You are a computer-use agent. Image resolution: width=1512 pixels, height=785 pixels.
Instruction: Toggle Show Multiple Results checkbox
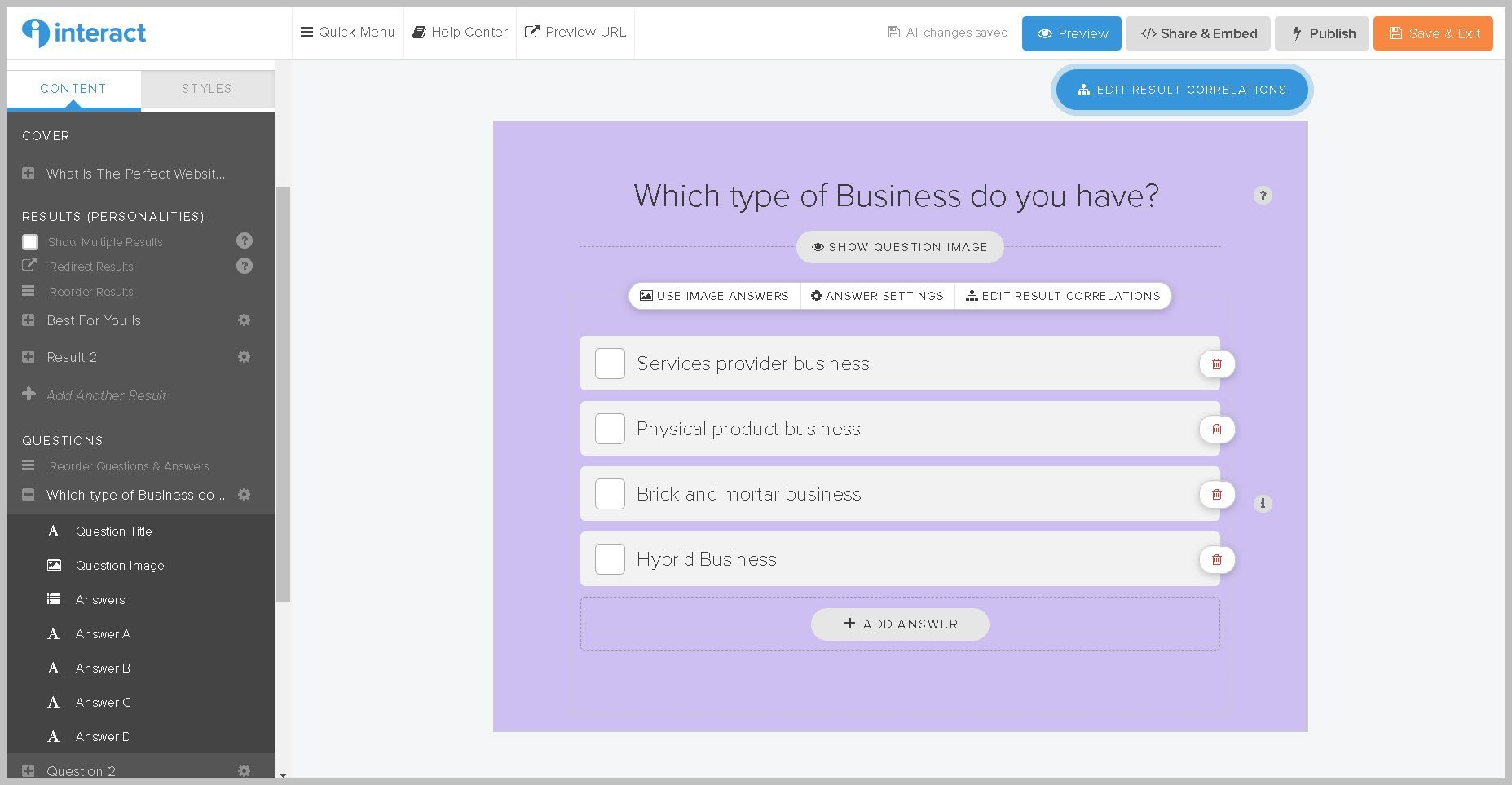30,242
